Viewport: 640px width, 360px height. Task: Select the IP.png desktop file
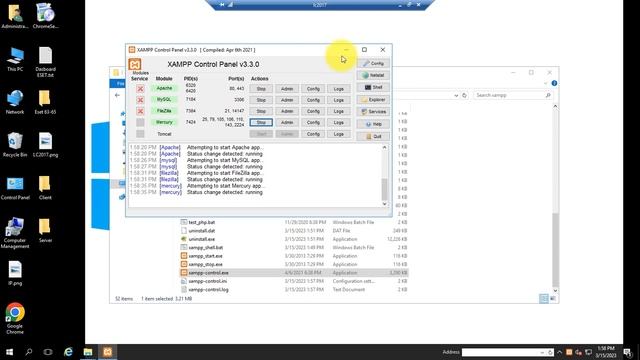(x=15, y=273)
